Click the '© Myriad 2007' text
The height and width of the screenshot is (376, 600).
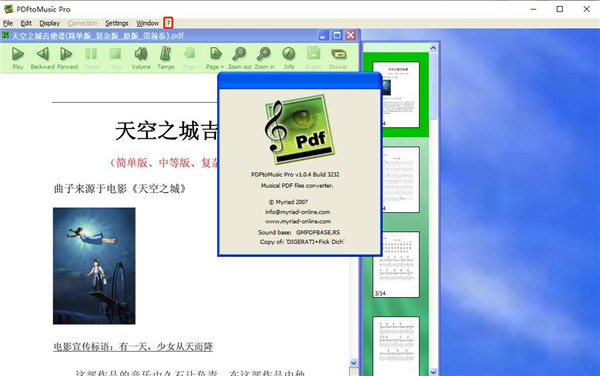click(x=288, y=202)
